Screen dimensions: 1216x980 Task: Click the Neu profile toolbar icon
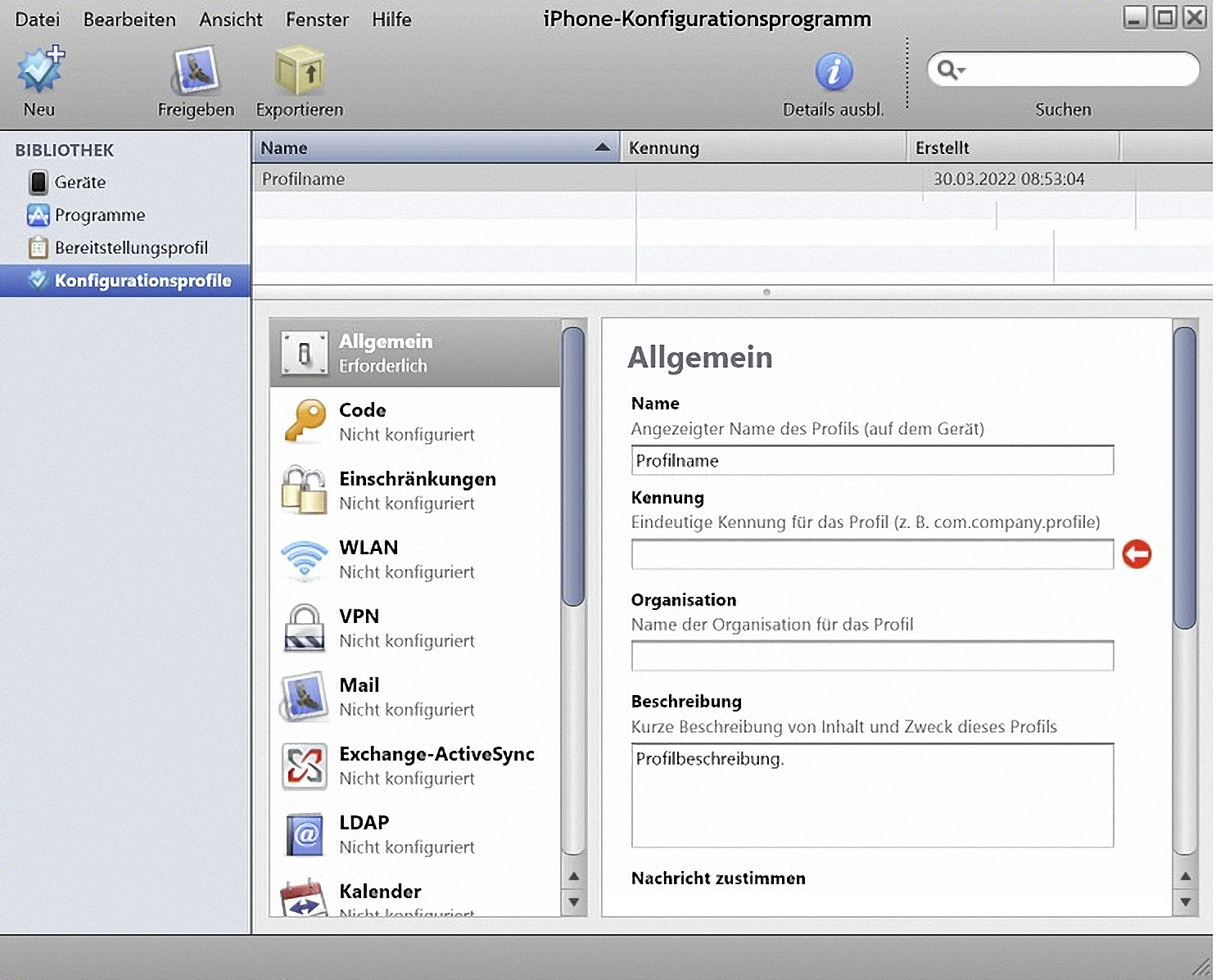pos(39,70)
